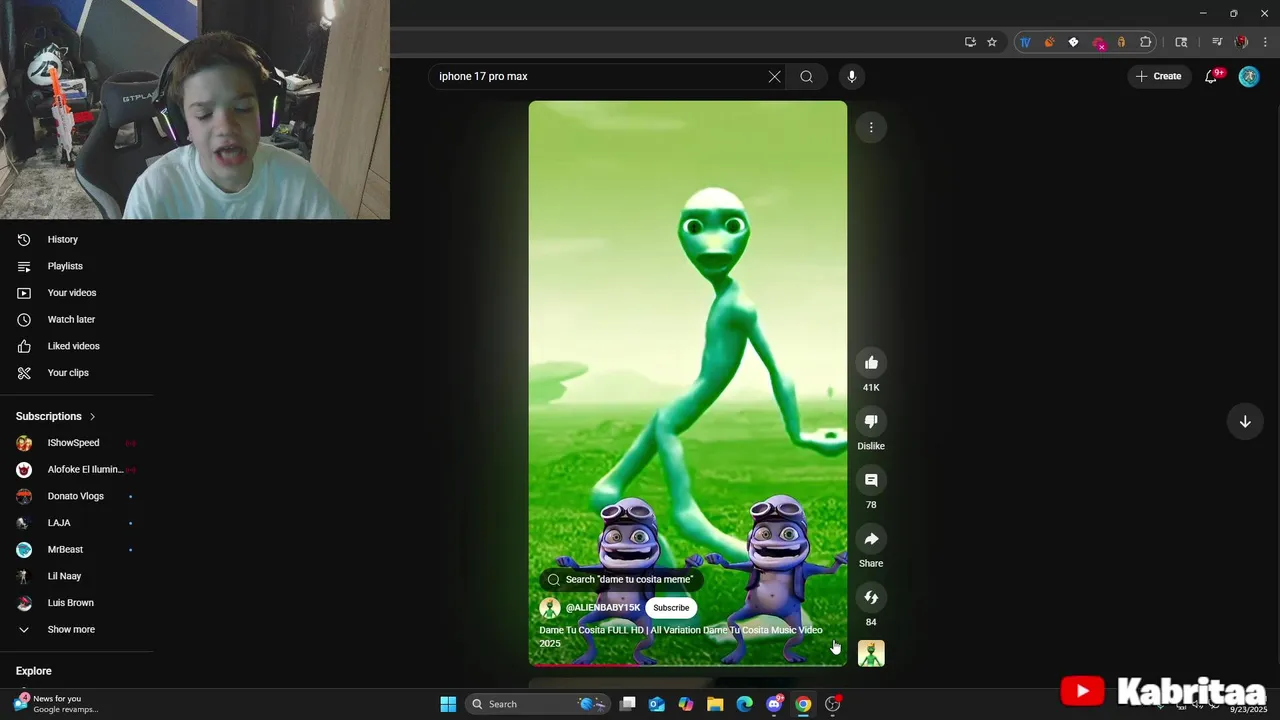Click the search magnifier button
Viewport: 1280px width, 720px height.
(x=806, y=76)
